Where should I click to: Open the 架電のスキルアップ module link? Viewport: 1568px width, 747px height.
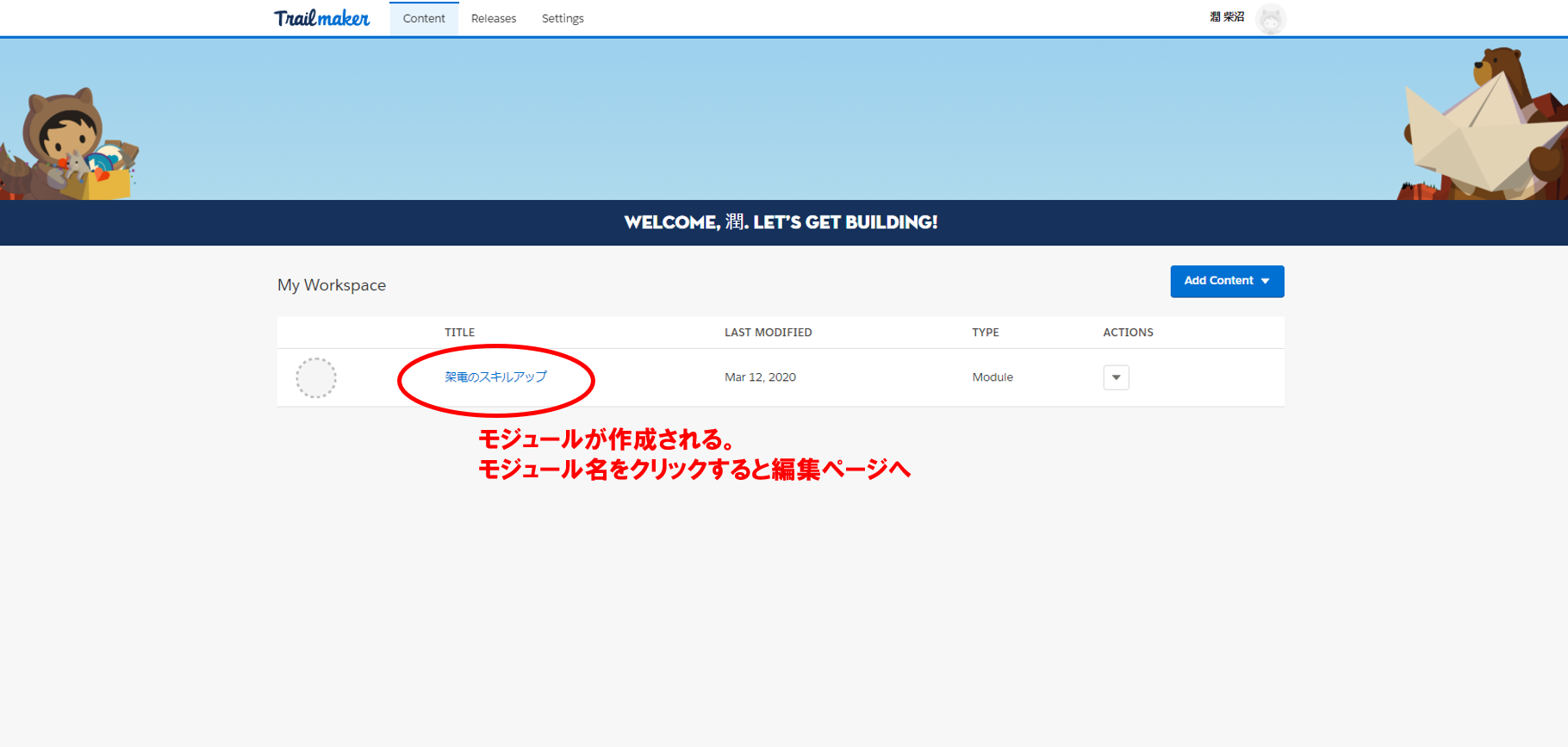pos(495,377)
